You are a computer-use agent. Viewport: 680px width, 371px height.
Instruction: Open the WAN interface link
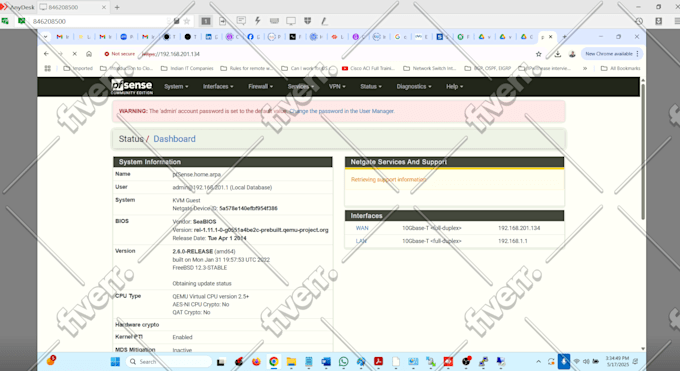362,228
